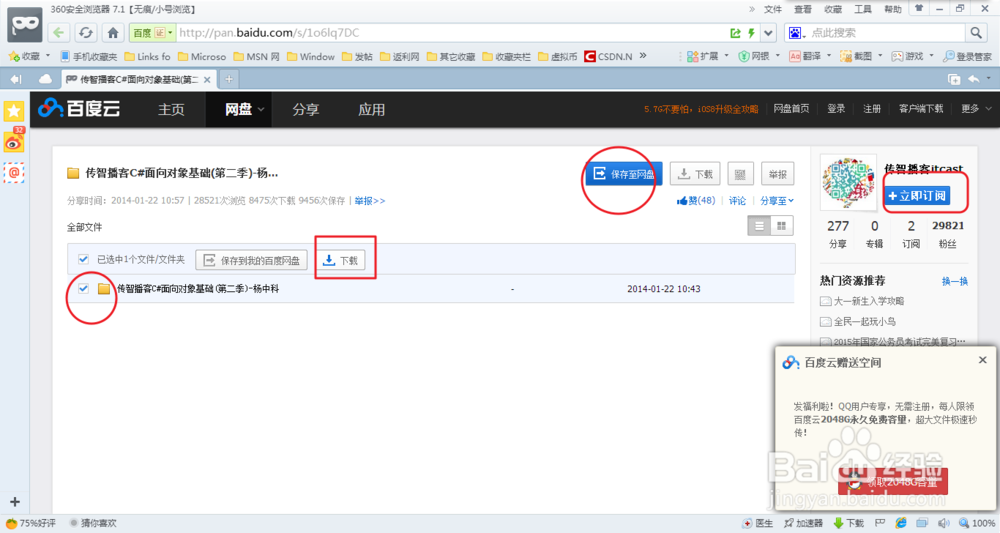Click the IE engine icon in status bar

point(901,523)
